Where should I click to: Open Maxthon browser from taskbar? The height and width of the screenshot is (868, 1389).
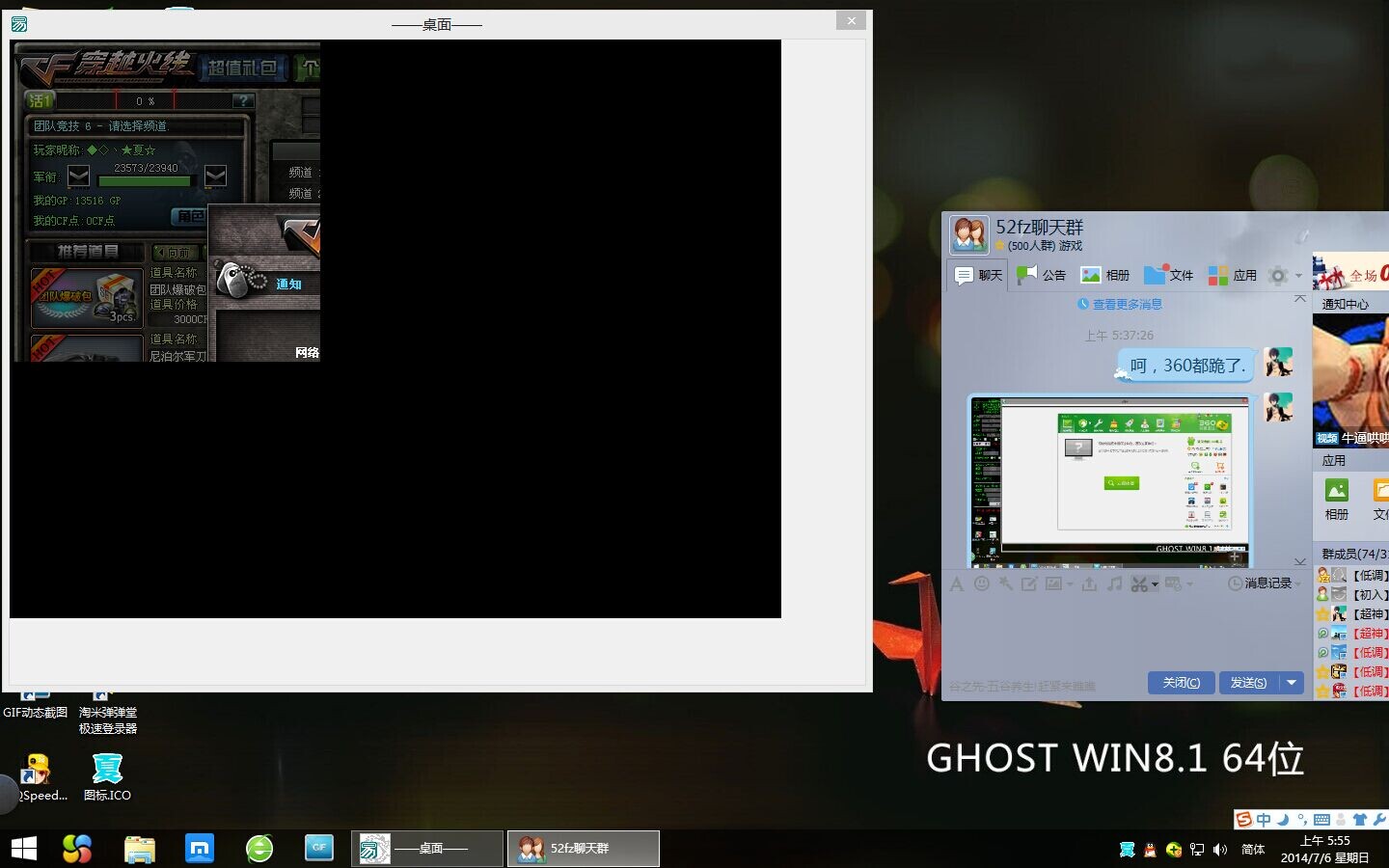point(200,849)
